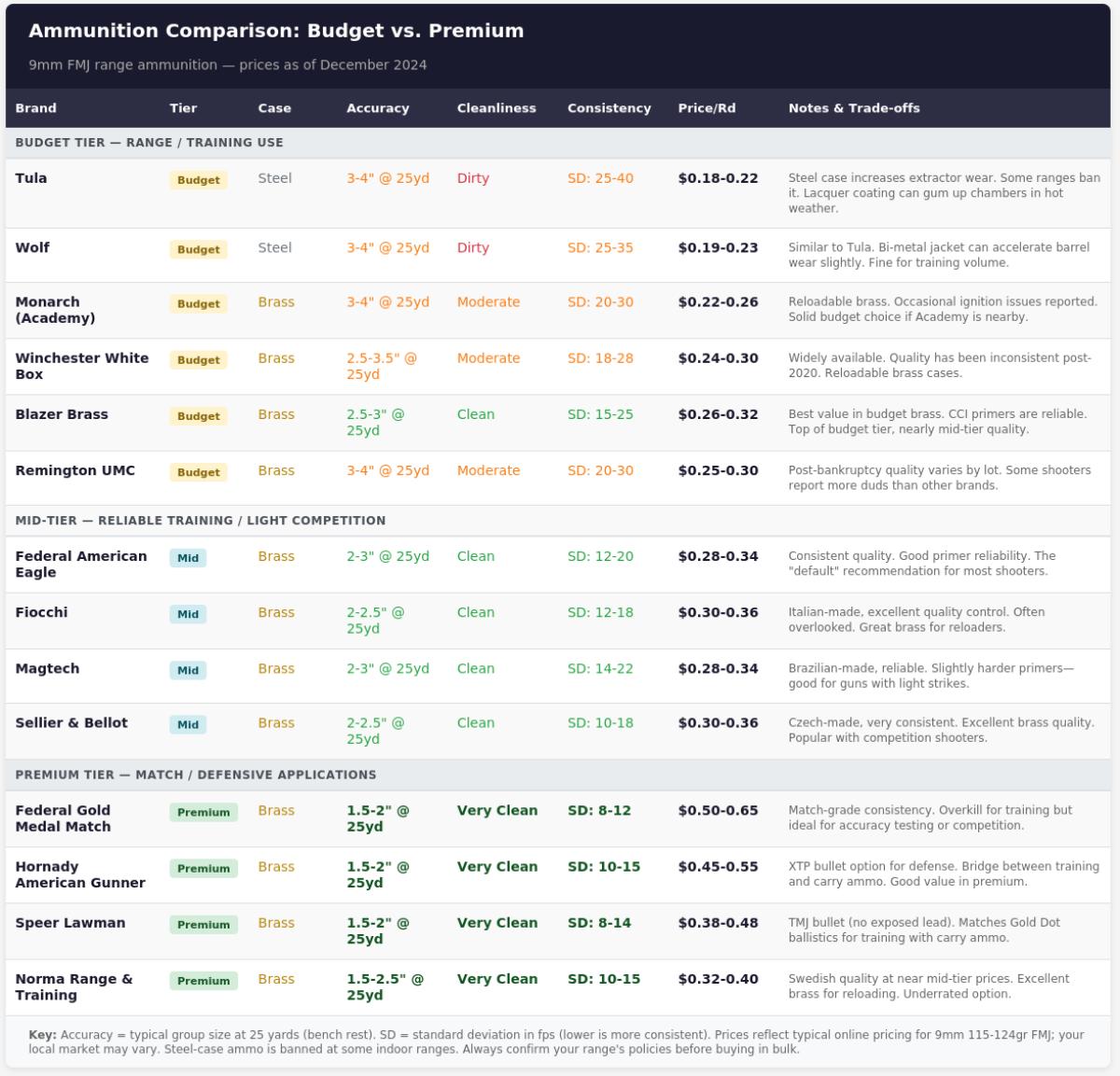Select the Price/Rd column header
Viewport: 1120px width, 1076px height.
[x=707, y=108]
